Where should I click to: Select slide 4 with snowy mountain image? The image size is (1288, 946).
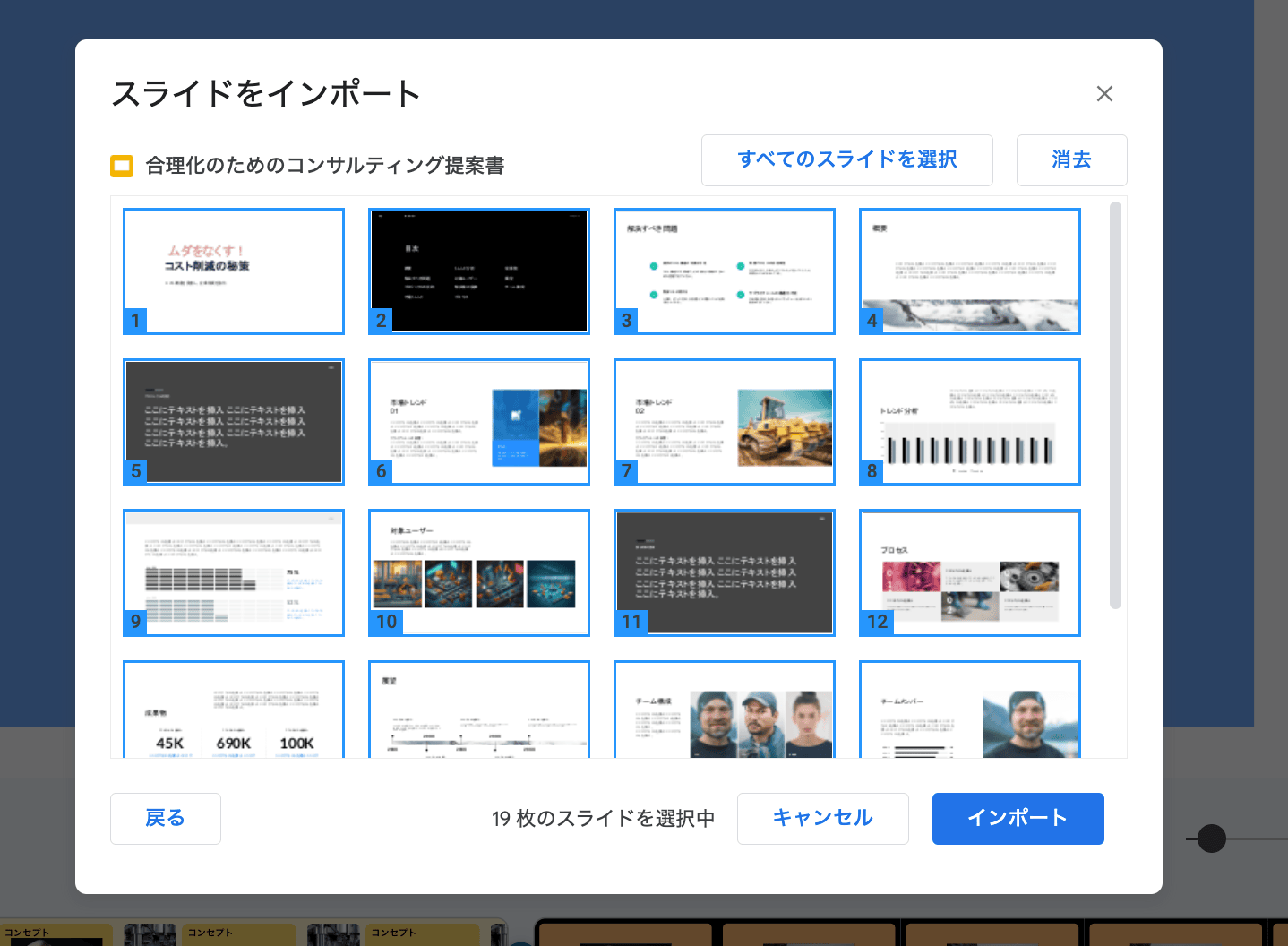point(970,271)
